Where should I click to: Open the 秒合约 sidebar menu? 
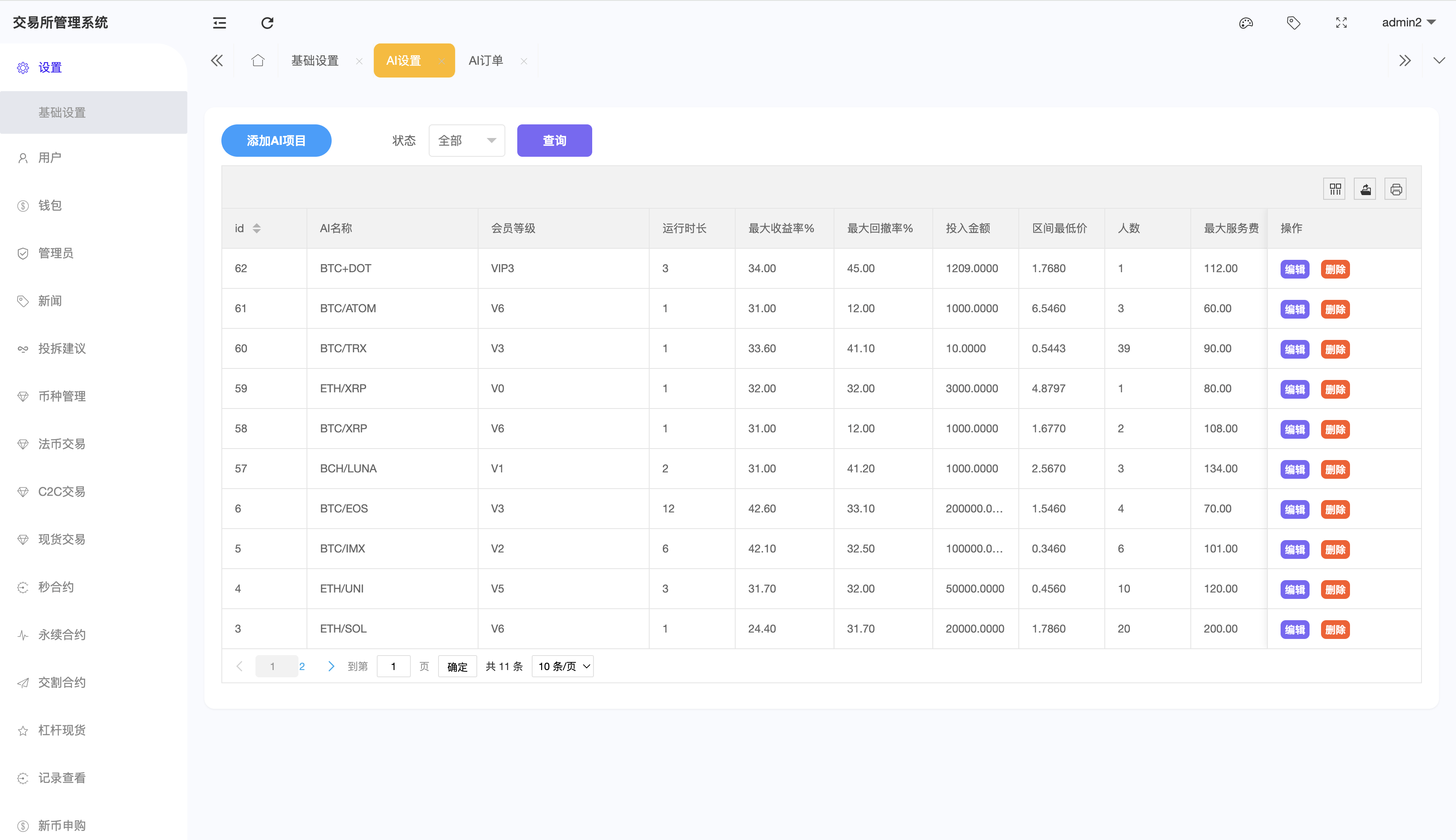[x=93, y=587]
